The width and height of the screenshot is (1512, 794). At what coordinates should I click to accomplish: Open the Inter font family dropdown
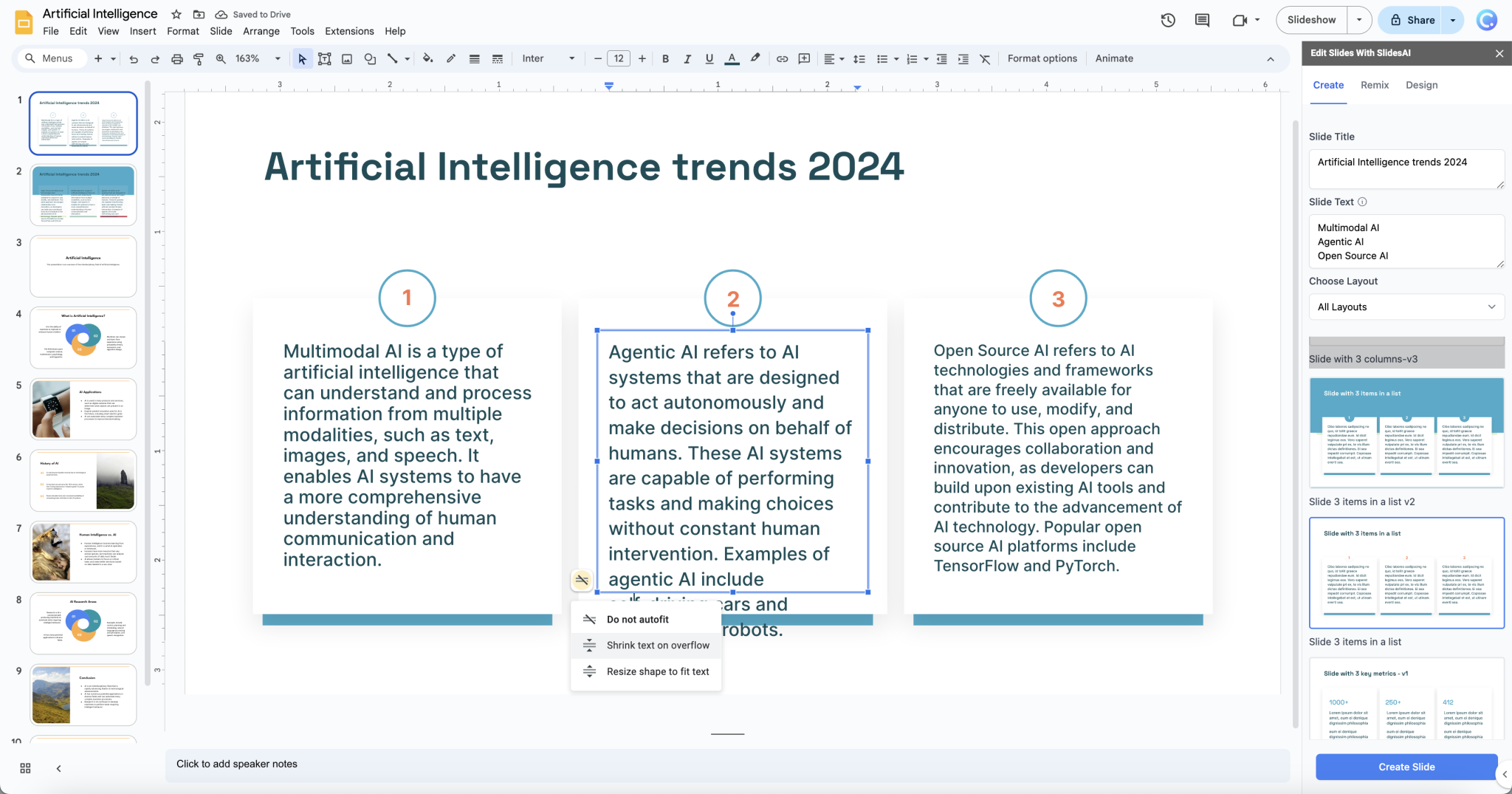click(x=548, y=58)
